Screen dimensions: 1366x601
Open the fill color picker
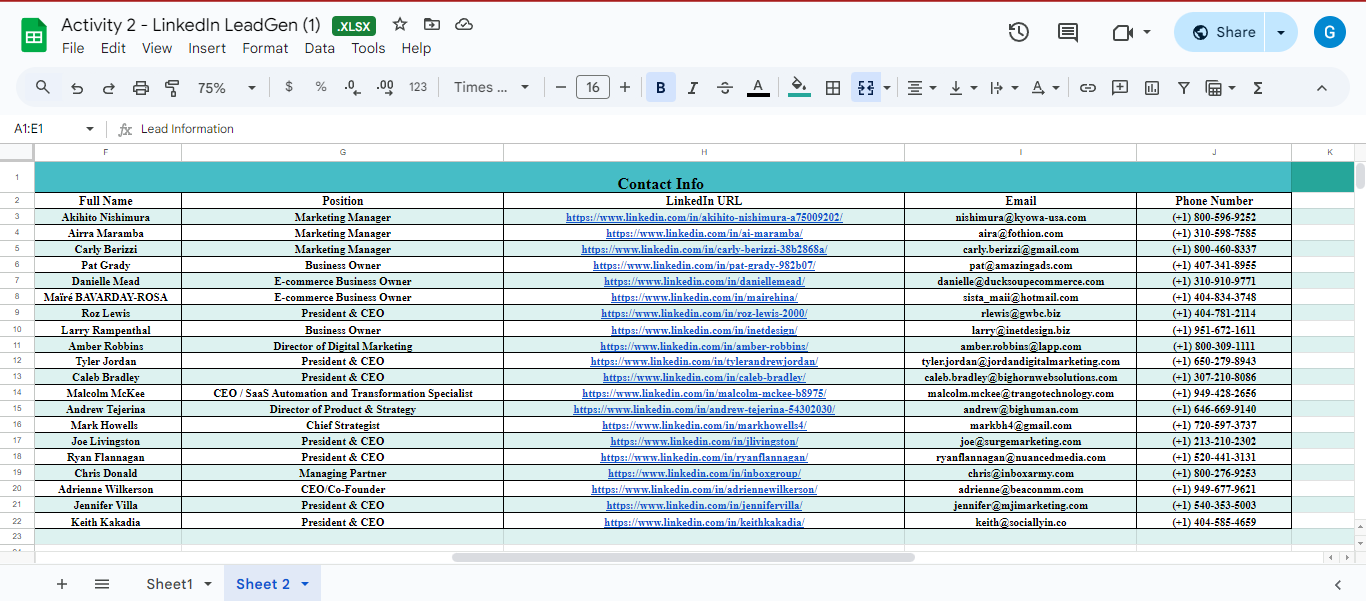799,88
